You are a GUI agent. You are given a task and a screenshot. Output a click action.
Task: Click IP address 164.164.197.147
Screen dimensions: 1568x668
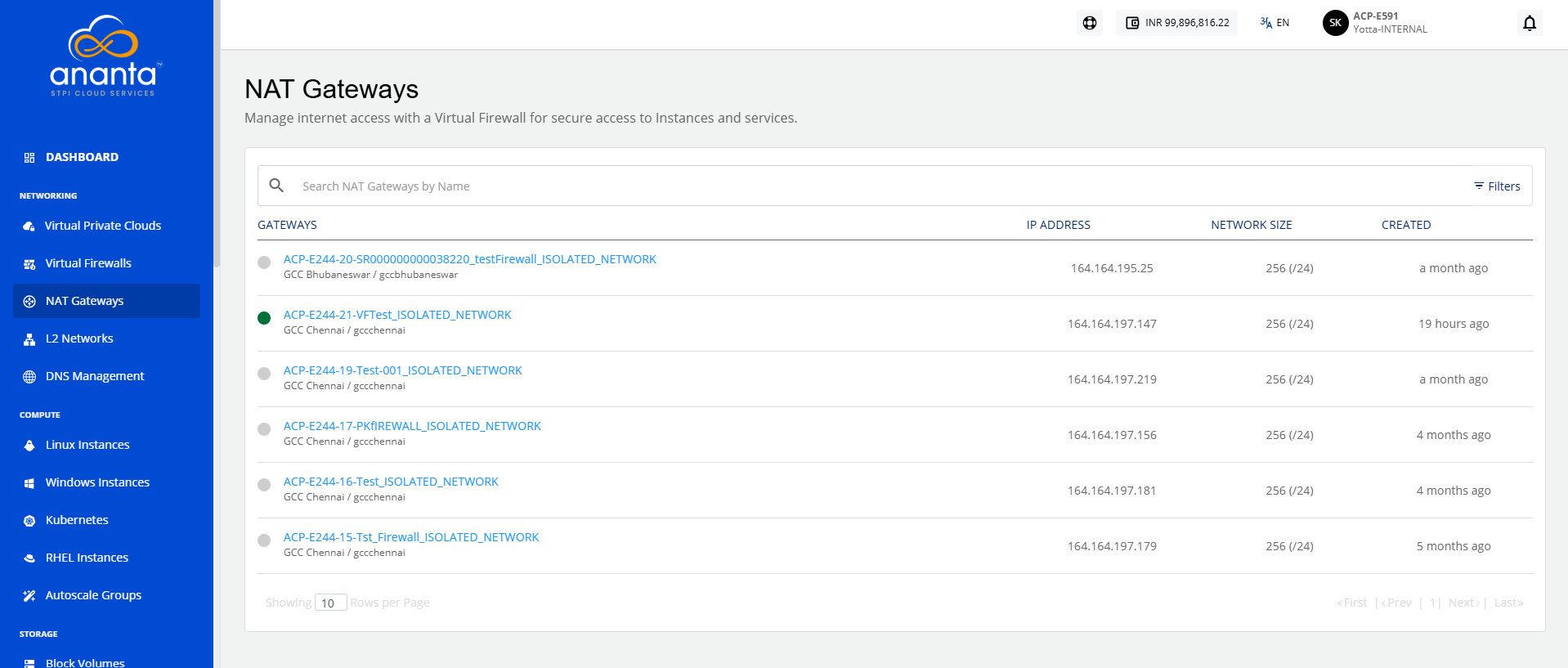(1112, 324)
